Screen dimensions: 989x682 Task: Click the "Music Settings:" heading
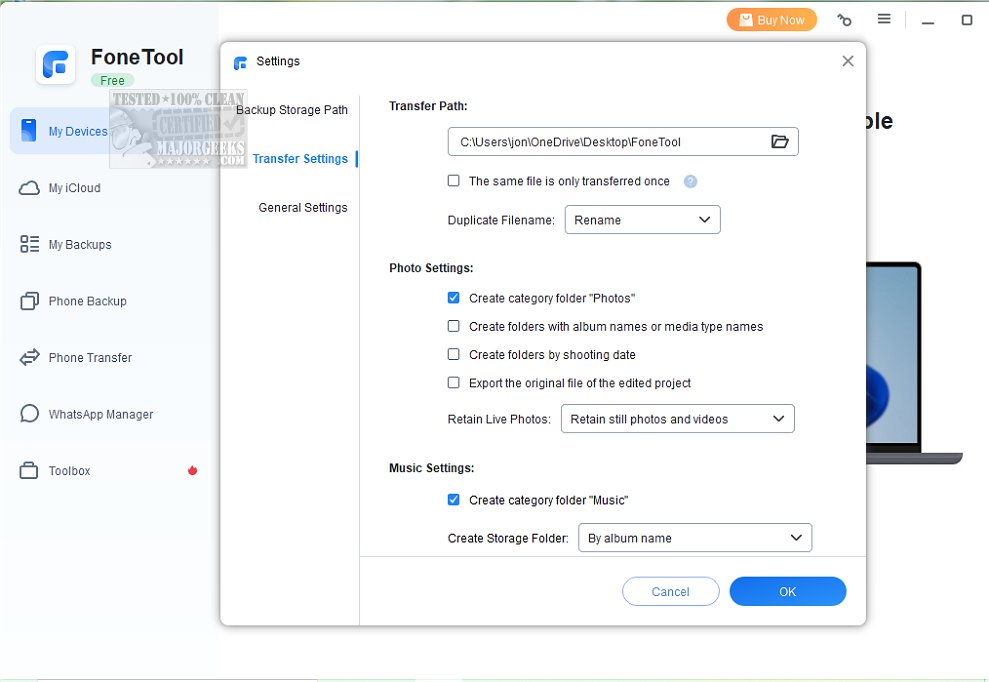(x=431, y=468)
